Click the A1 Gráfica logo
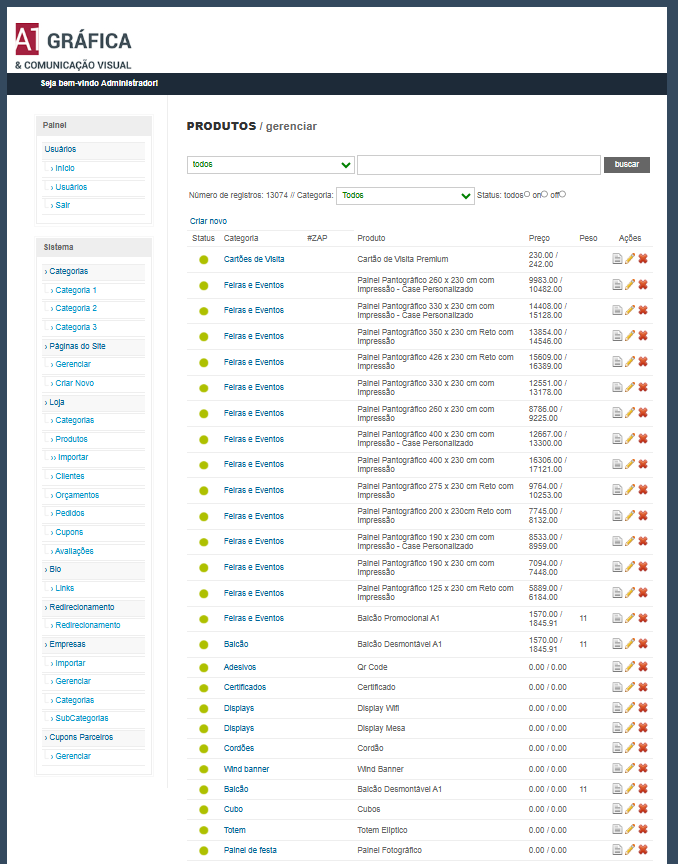 (73, 47)
